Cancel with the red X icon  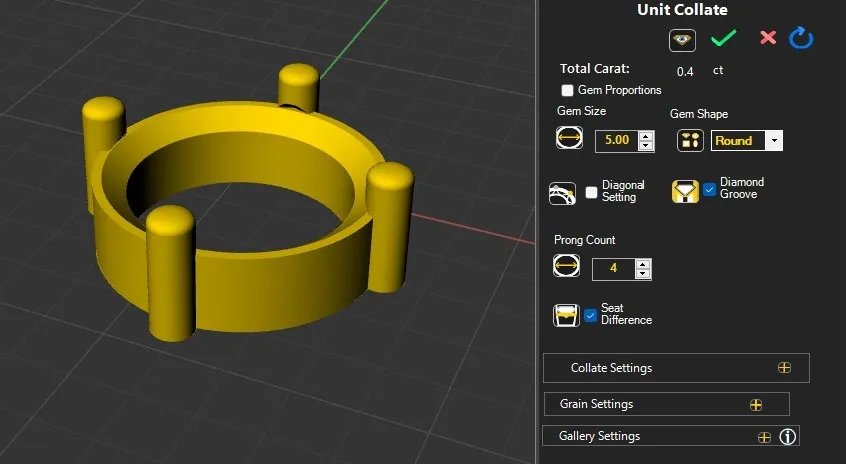coord(768,38)
